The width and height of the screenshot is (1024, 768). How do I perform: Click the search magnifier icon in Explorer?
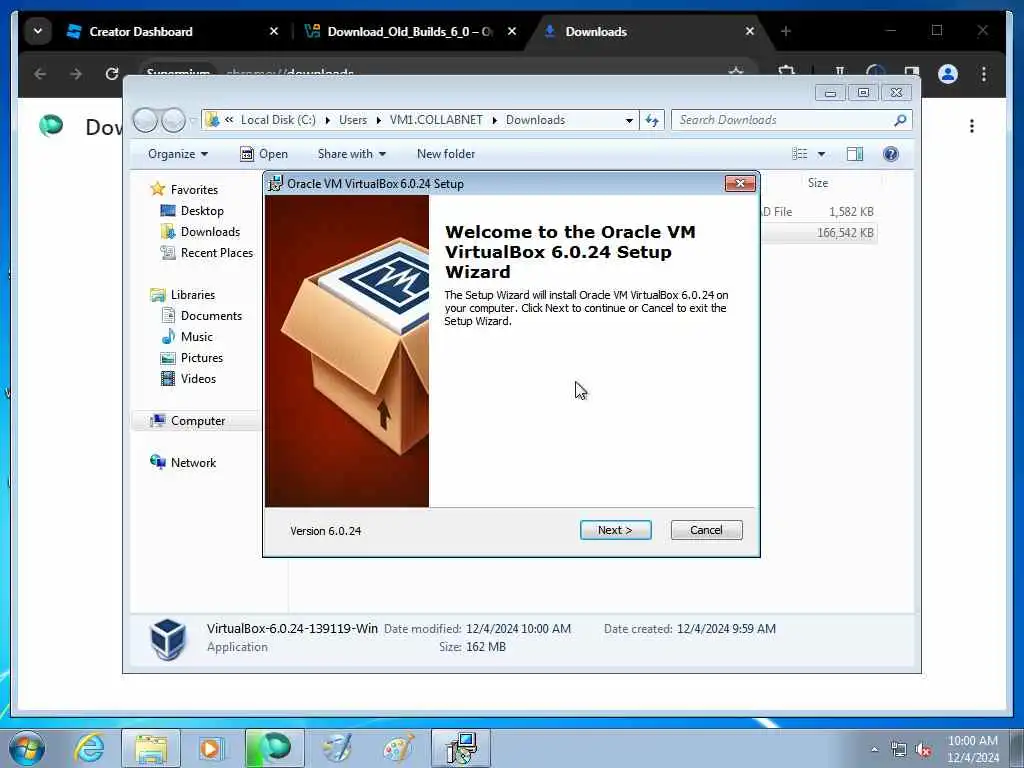[x=900, y=120]
